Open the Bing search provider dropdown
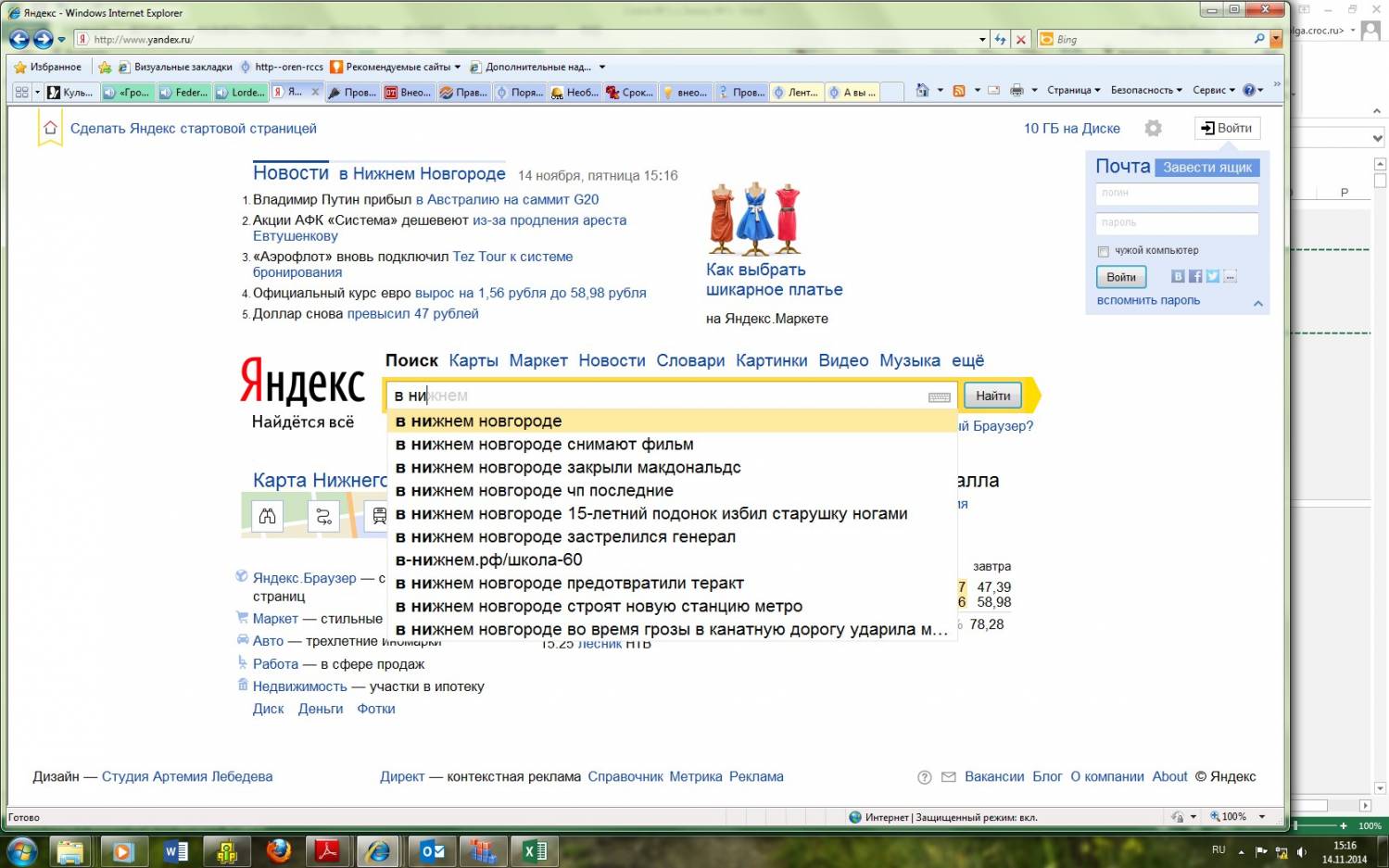Viewport: 1389px width, 868px height. pos(1276,39)
